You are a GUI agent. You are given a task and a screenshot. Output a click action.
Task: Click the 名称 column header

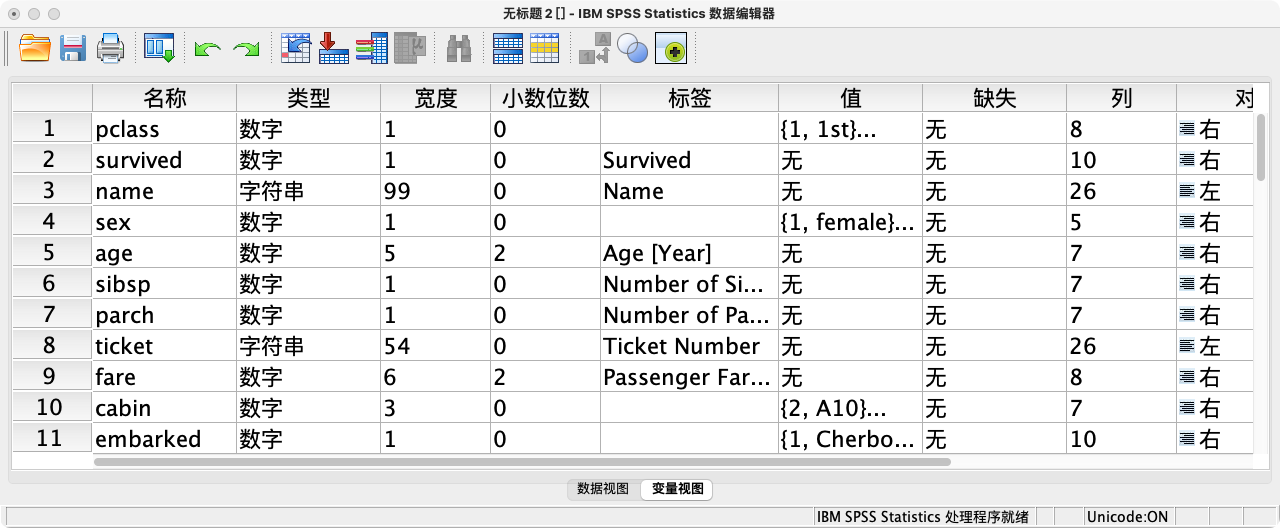pyautogui.click(x=165, y=98)
